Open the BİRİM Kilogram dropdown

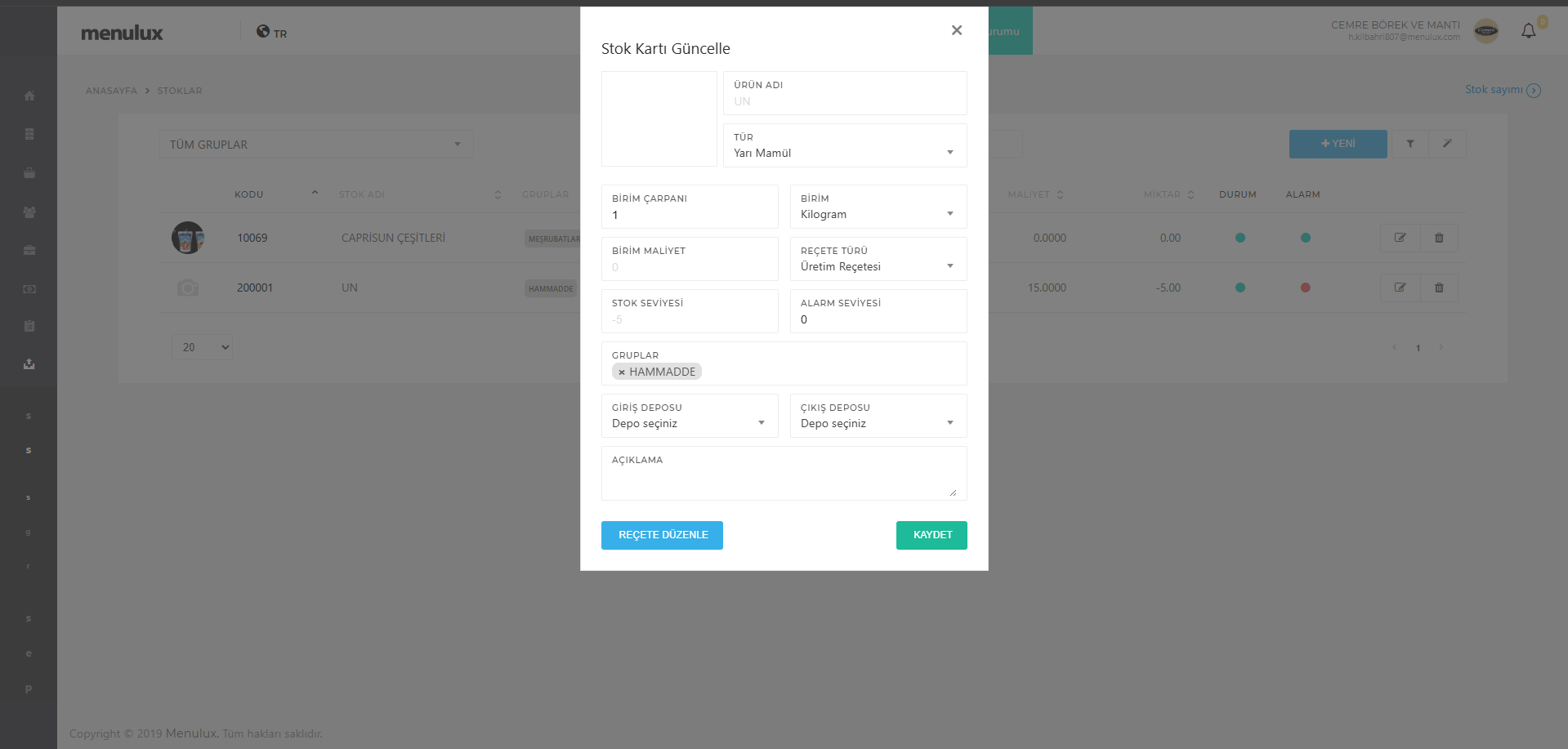[x=878, y=207]
